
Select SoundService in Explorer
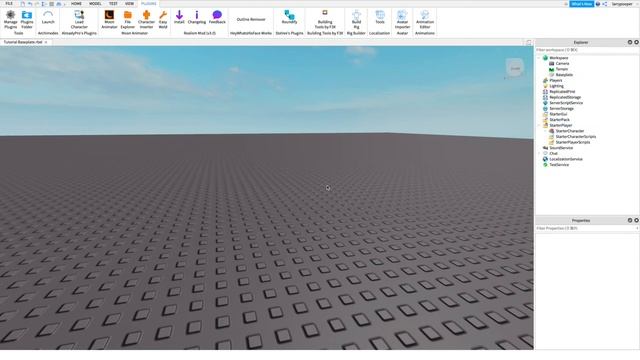(561, 148)
